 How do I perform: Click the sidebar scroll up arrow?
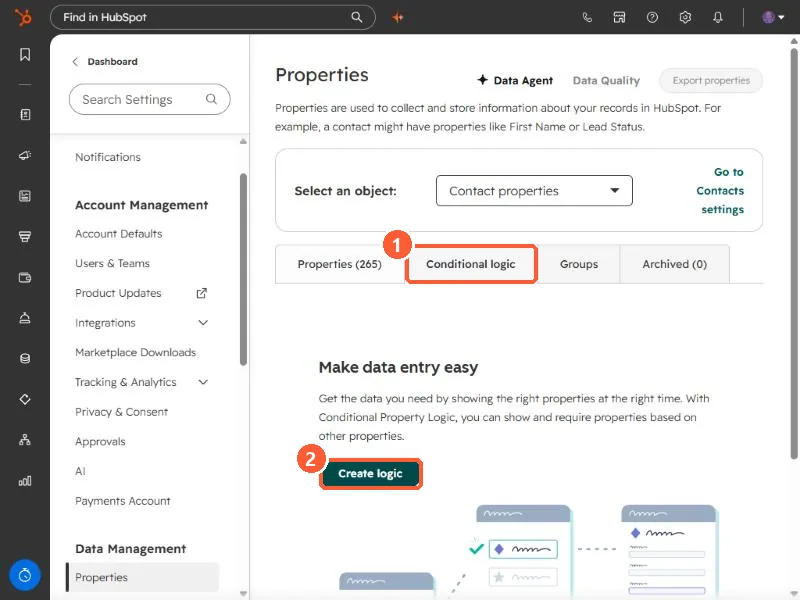243,141
